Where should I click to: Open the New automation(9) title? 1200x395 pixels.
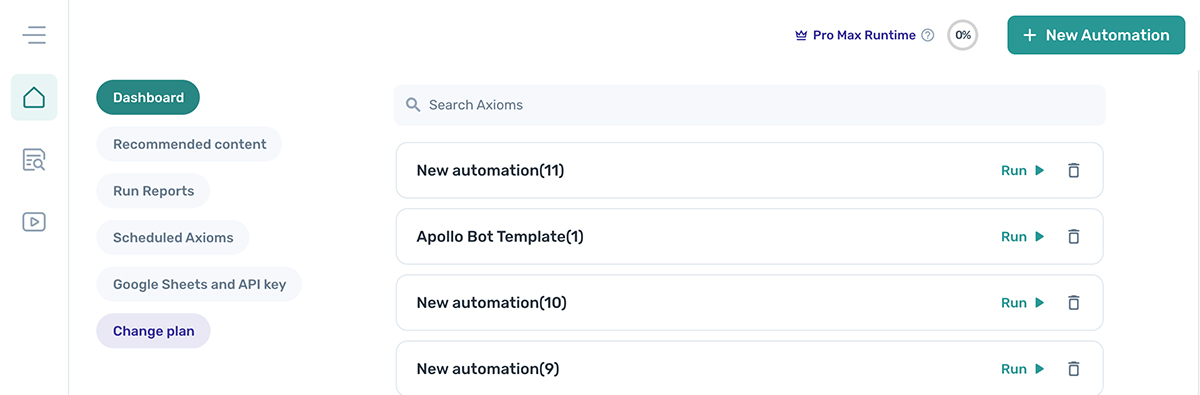[487, 369]
